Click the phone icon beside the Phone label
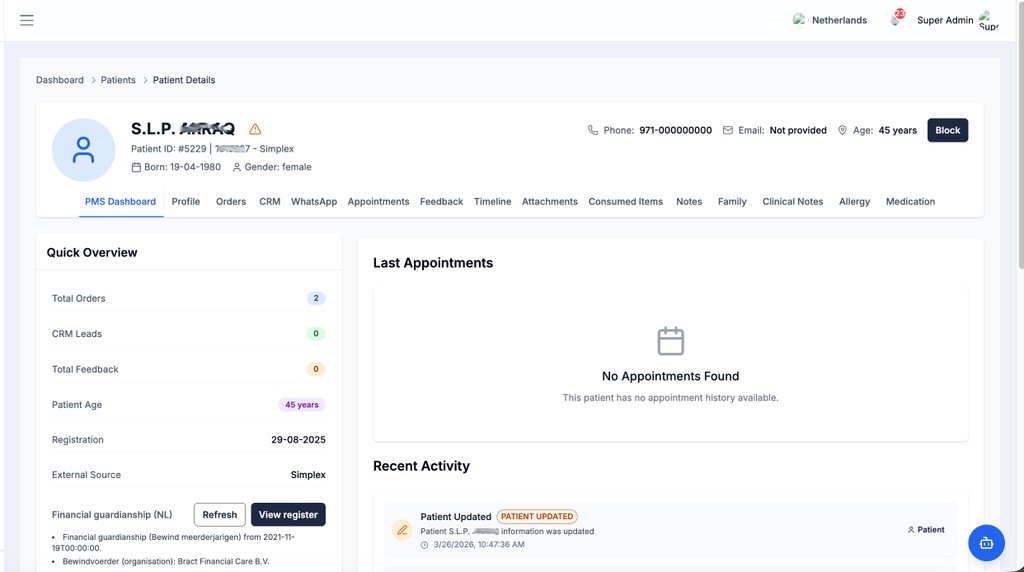The width and height of the screenshot is (1024, 572). click(592, 130)
